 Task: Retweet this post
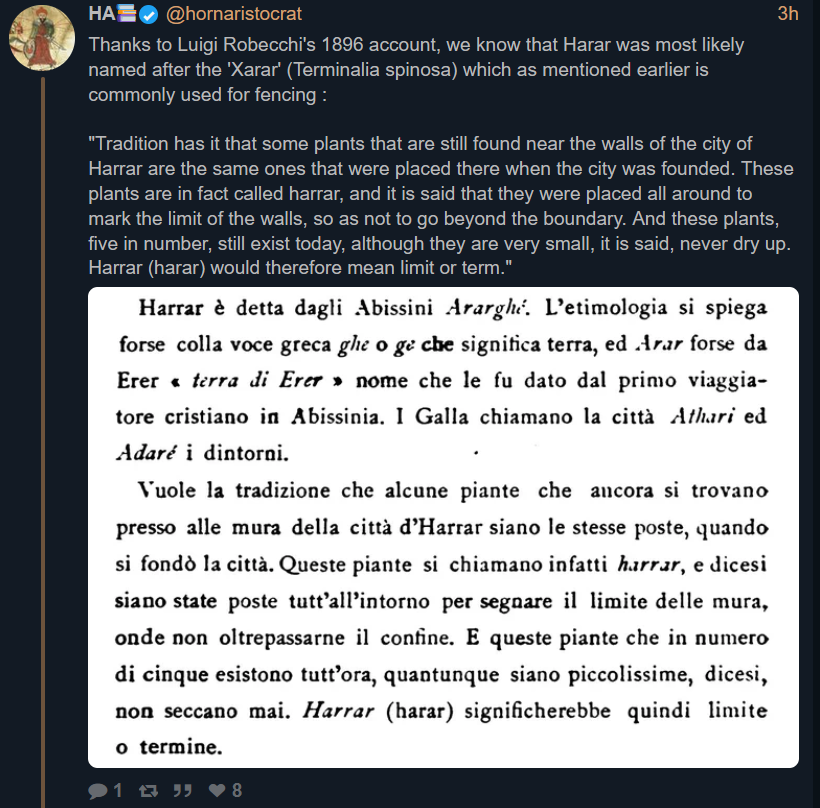pyautogui.click(x=148, y=791)
